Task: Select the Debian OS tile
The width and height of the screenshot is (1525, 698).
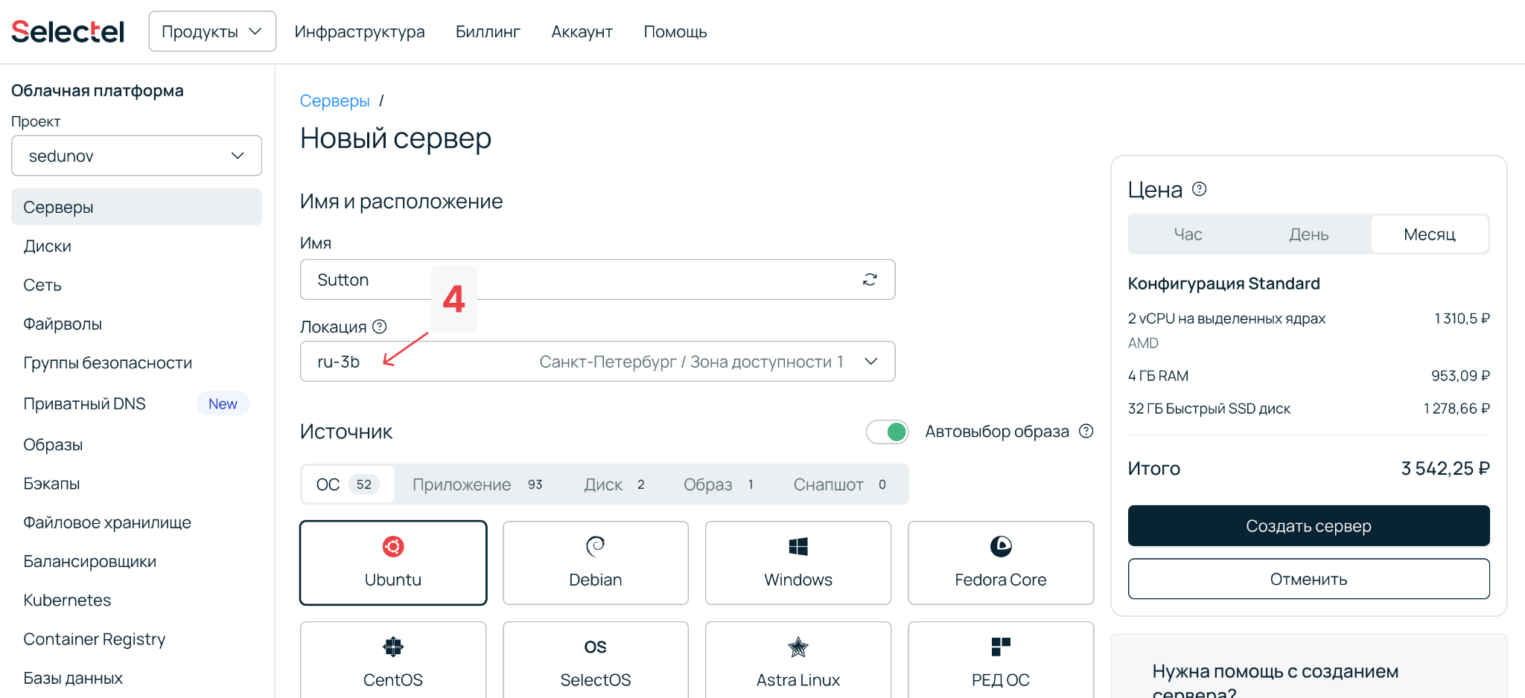Action: click(x=595, y=563)
